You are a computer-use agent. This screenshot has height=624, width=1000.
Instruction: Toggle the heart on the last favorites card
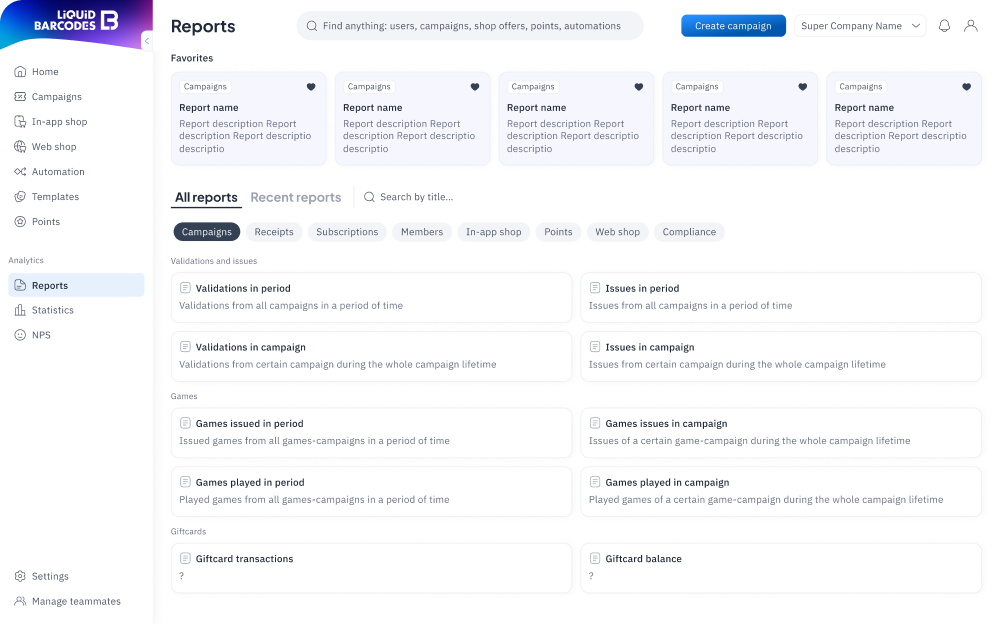(966, 87)
